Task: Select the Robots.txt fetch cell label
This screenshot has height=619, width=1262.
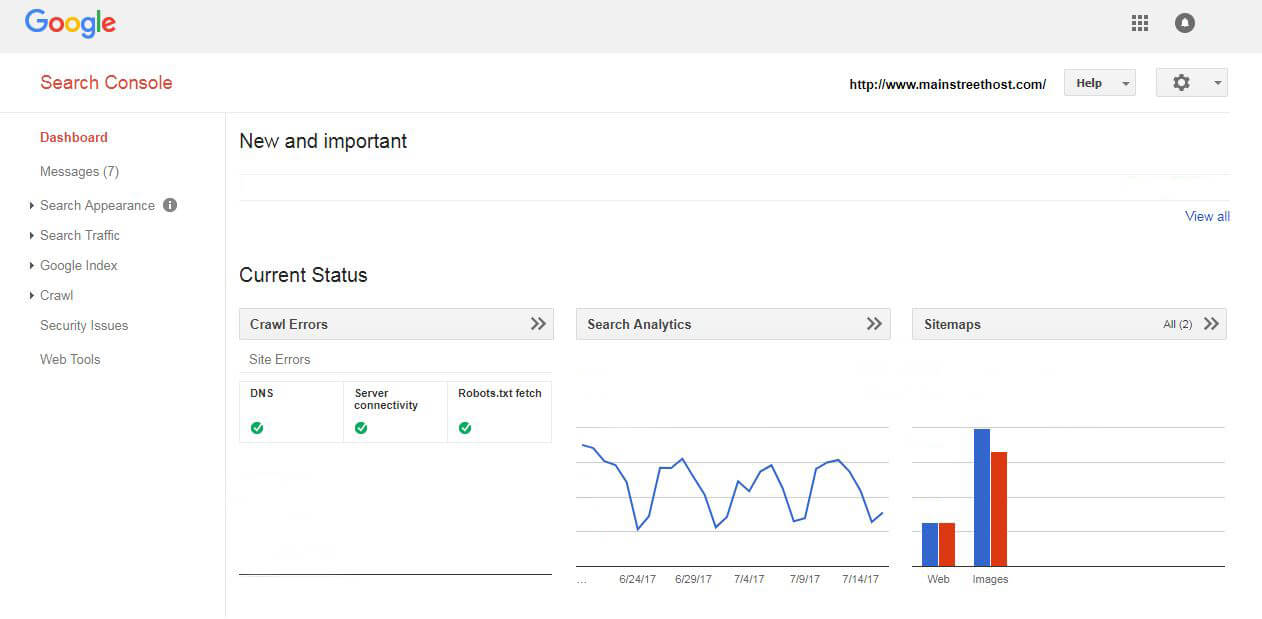Action: tap(500, 393)
